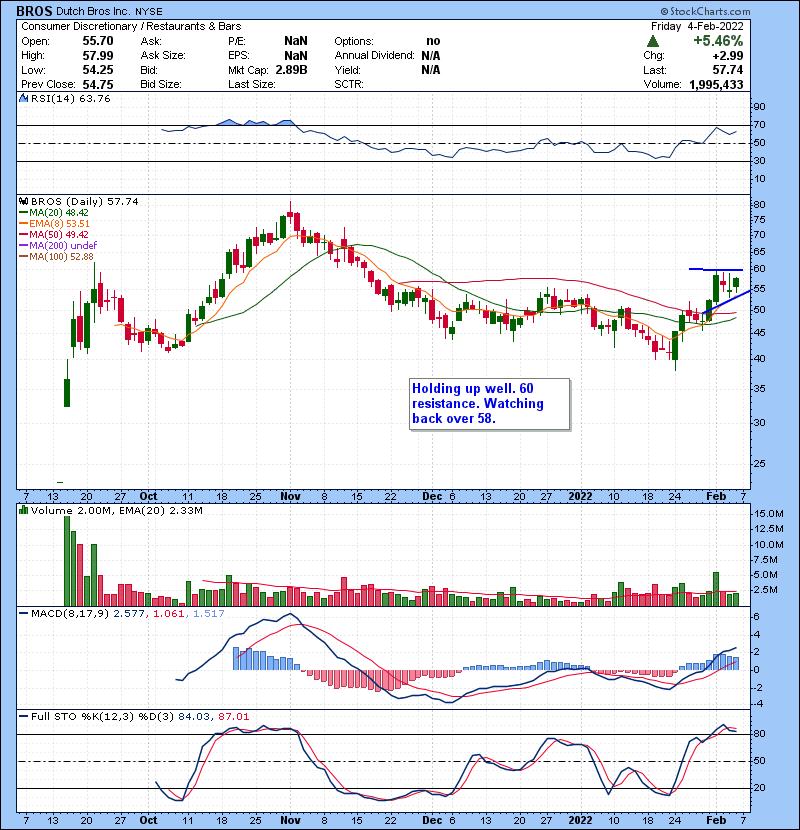Click the Chg value +2.99

coord(727,56)
